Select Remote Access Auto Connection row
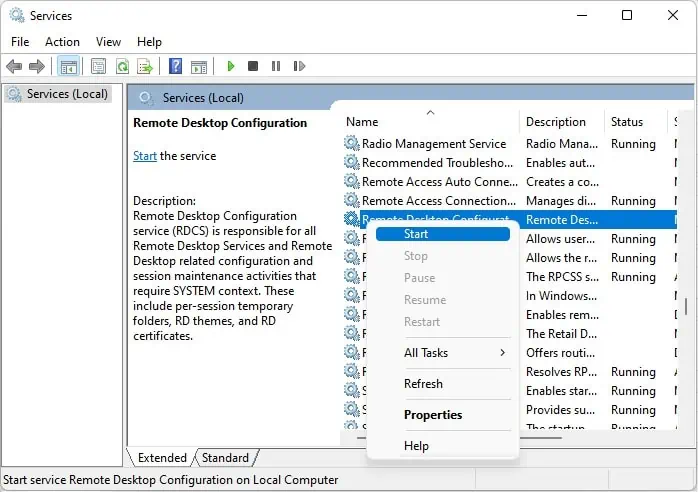This screenshot has height=492, width=698. [x=510, y=182]
